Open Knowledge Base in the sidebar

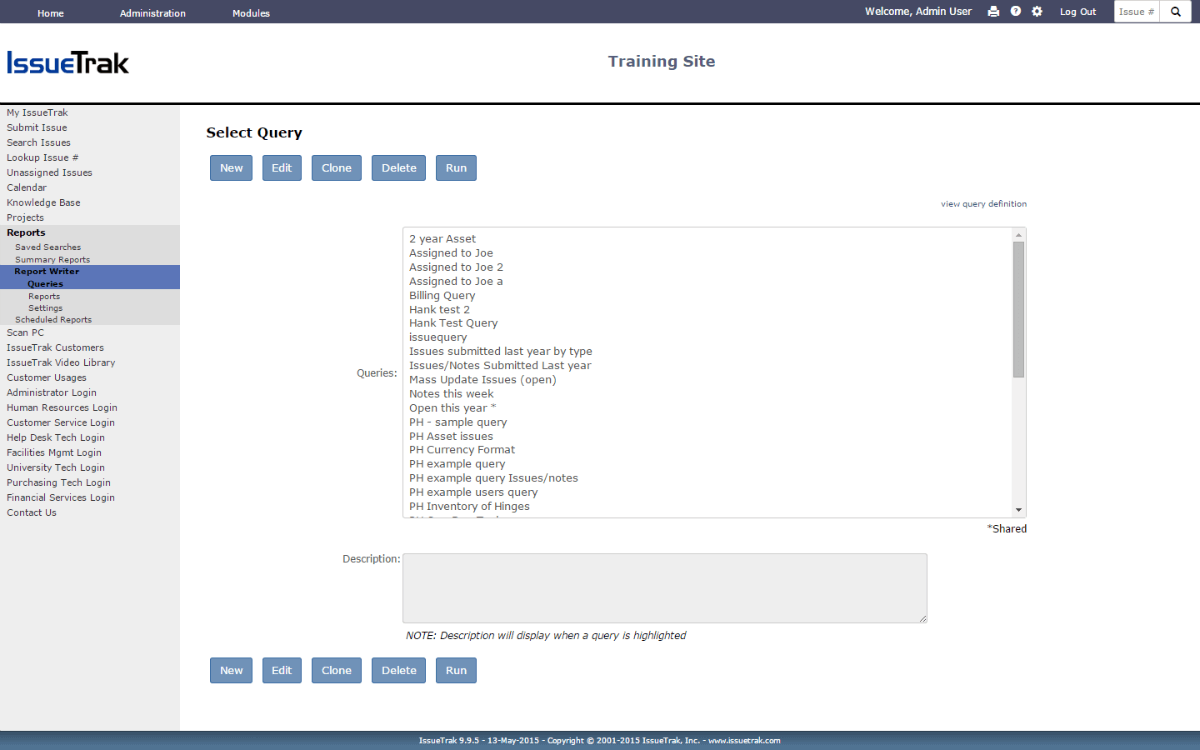43,203
